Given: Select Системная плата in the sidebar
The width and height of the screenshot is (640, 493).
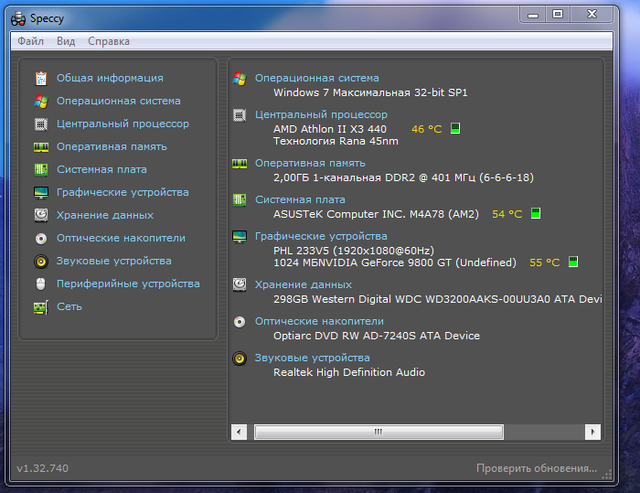Looking at the screenshot, I should point(102,169).
